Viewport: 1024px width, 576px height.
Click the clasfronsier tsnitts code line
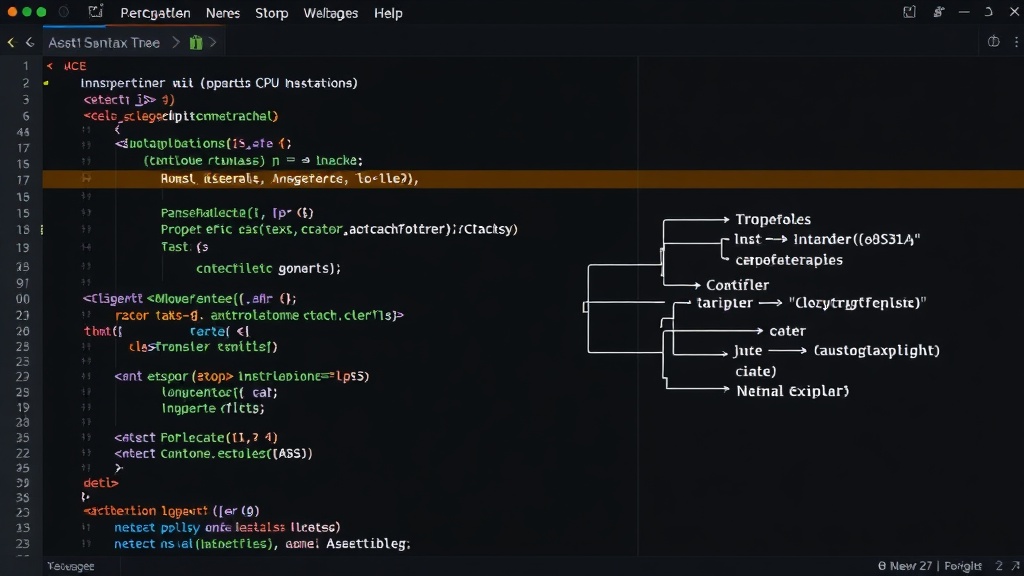point(203,347)
